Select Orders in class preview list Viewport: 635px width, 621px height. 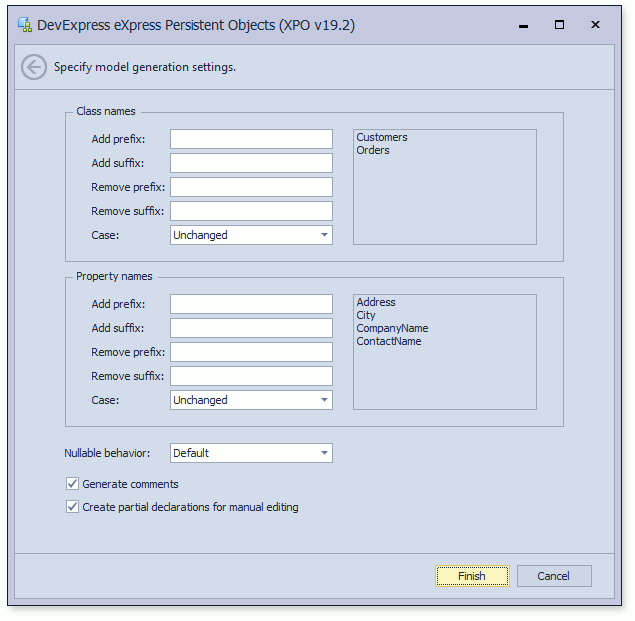point(373,150)
